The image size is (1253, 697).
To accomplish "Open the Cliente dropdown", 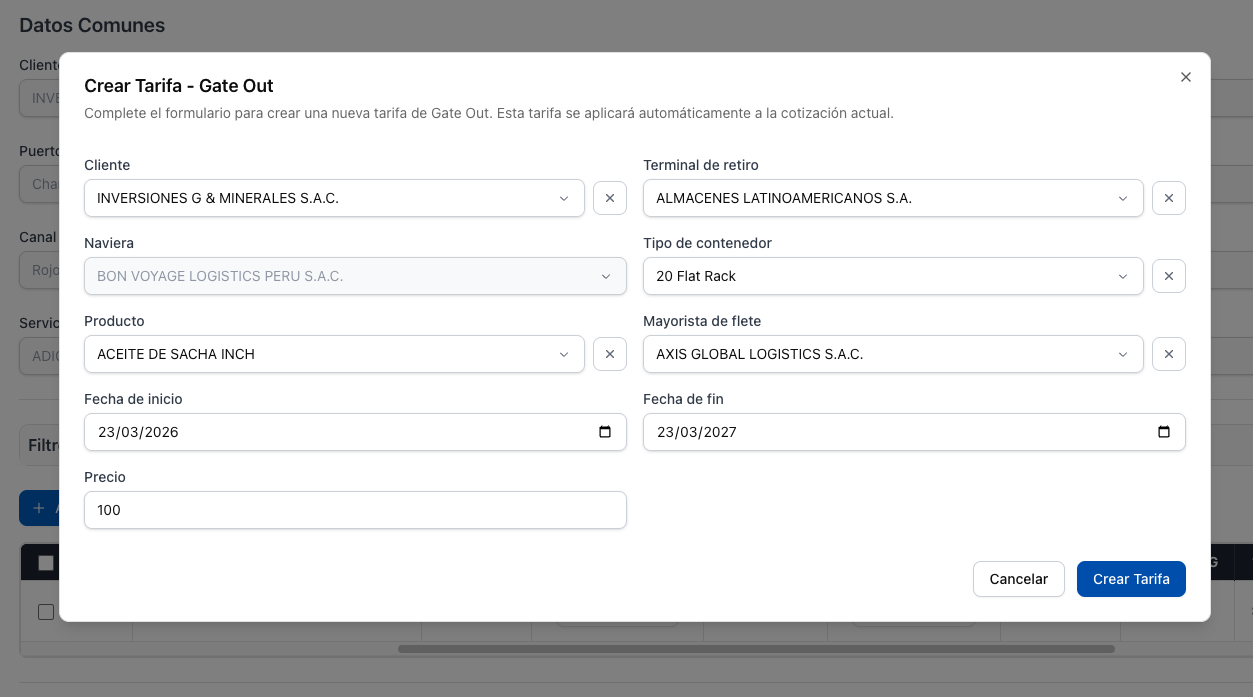I will [x=334, y=198].
